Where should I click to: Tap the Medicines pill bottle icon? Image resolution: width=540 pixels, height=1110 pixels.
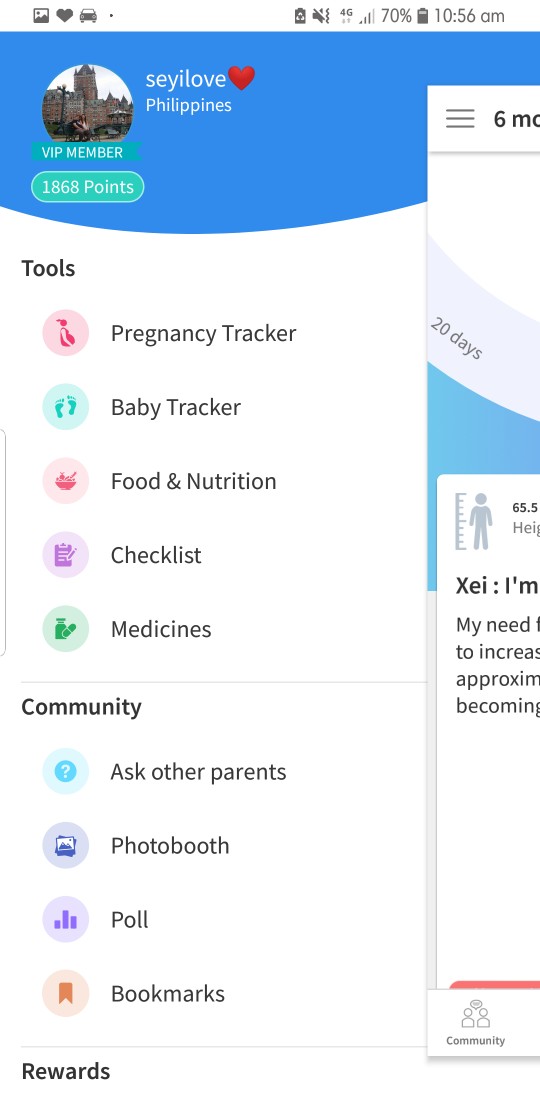tap(66, 629)
